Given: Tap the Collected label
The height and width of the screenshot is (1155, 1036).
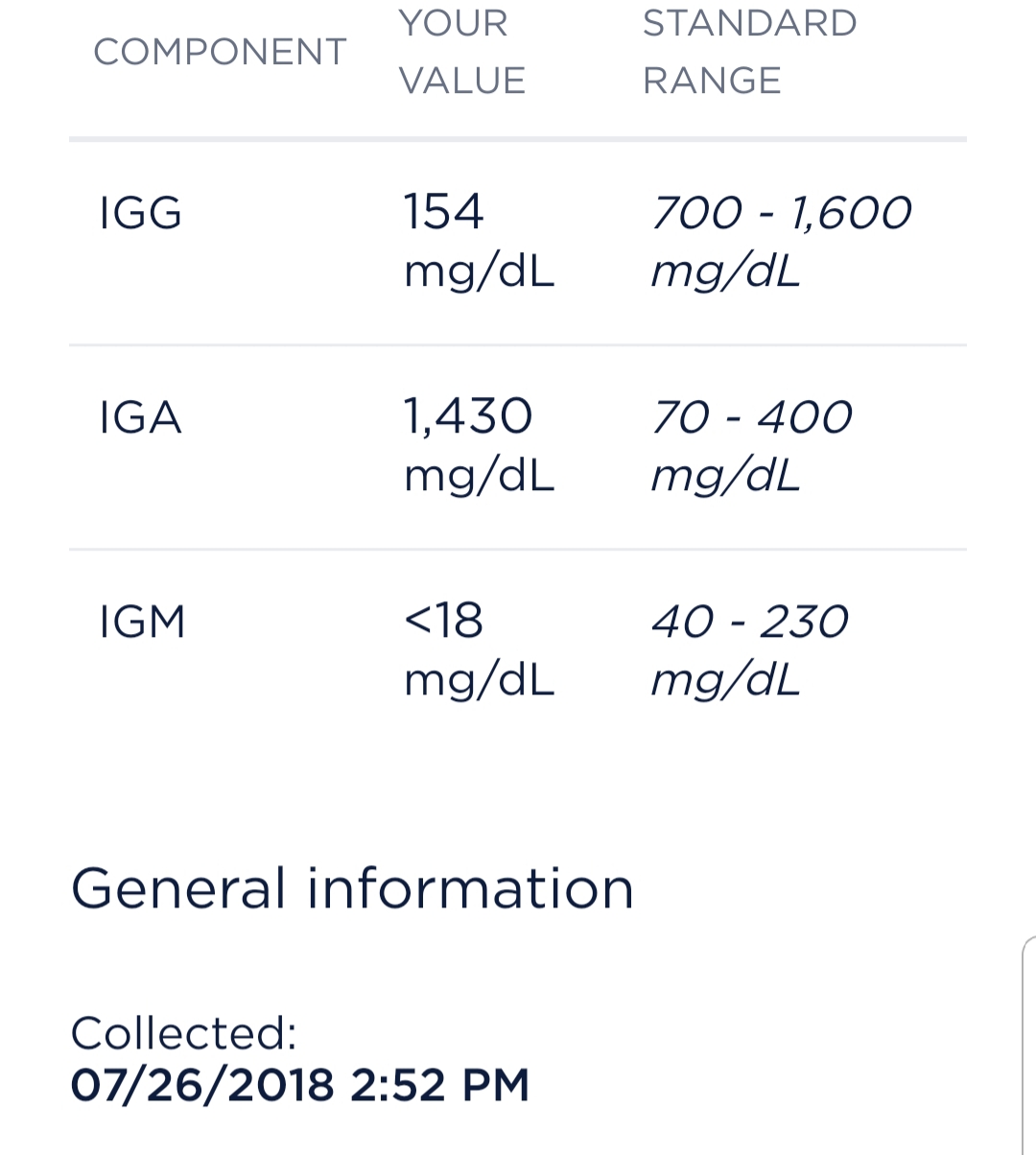Looking at the screenshot, I should (184, 1033).
